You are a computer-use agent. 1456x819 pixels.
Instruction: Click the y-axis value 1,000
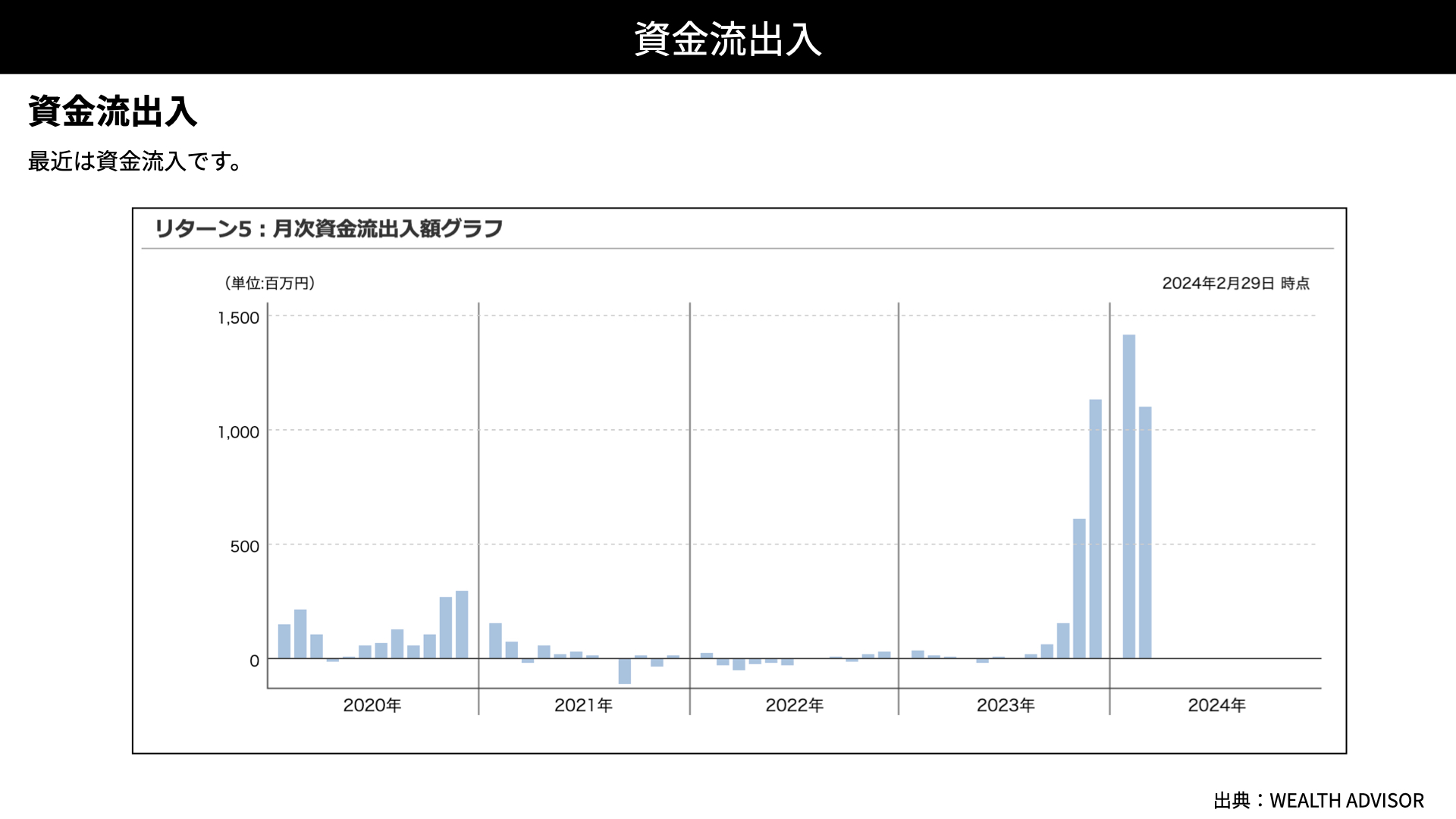tap(239, 432)
